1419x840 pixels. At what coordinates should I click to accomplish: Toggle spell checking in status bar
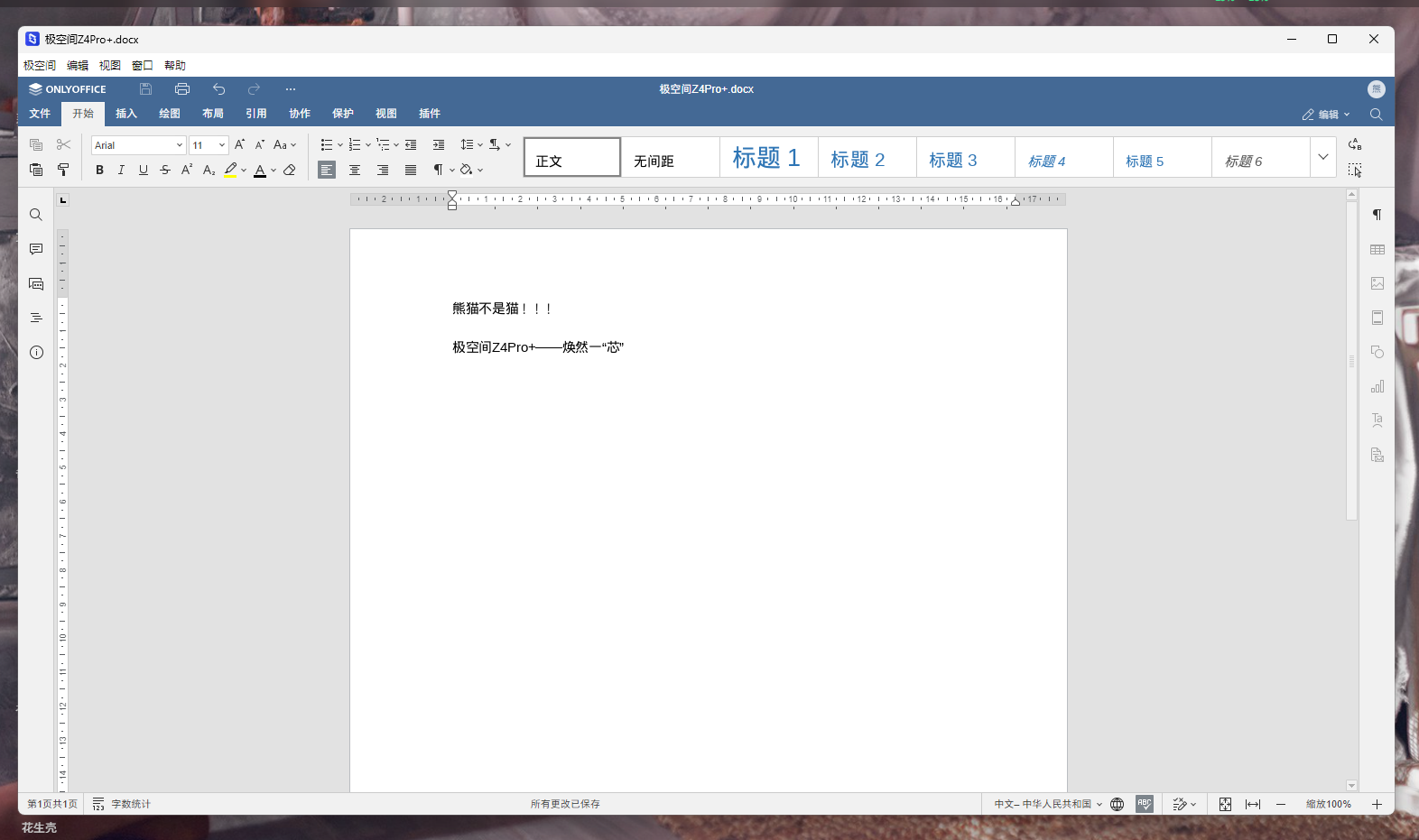1145,804
